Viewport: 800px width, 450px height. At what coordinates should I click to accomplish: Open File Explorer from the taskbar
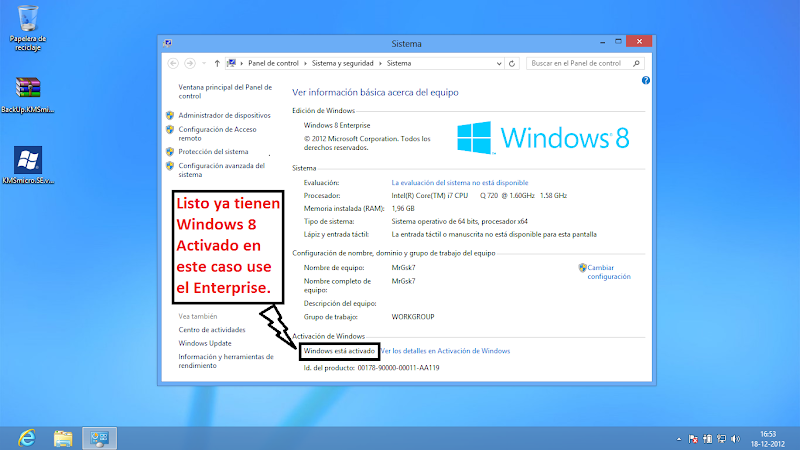tap(63, 438)
